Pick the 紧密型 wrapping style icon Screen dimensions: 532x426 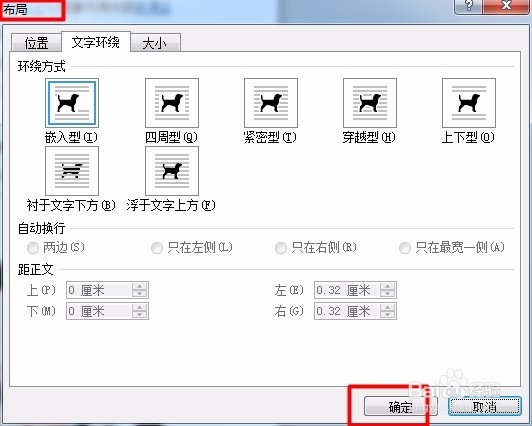click(271, 103)
